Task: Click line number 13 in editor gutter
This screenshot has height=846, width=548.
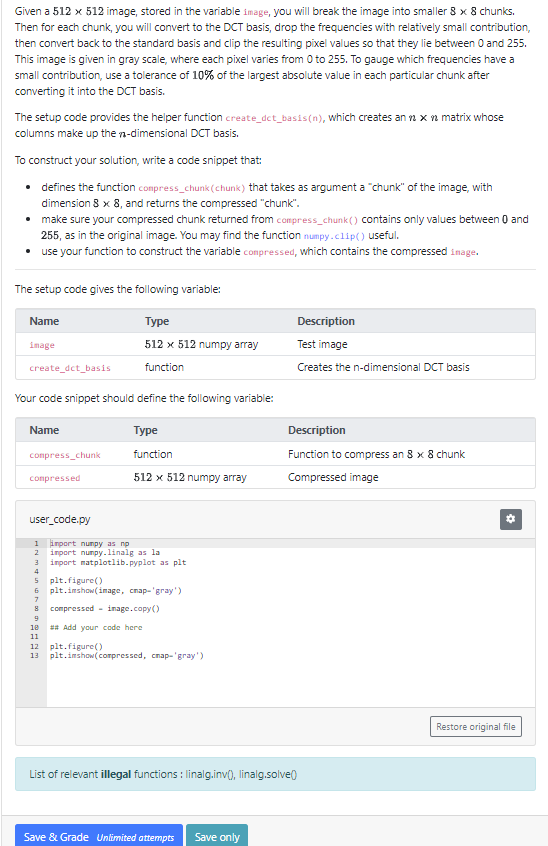Action: click(34, 656)
